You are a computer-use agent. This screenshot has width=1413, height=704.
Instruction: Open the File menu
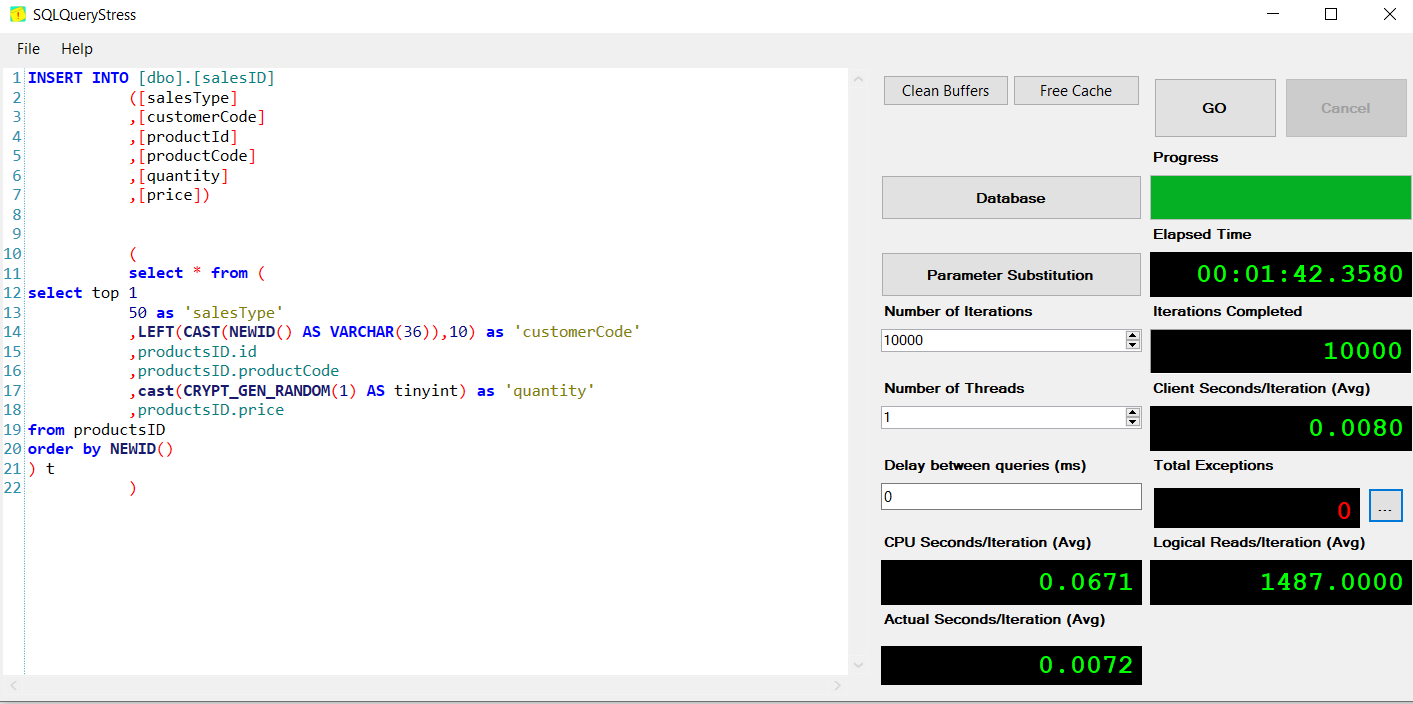click(28, 48)
